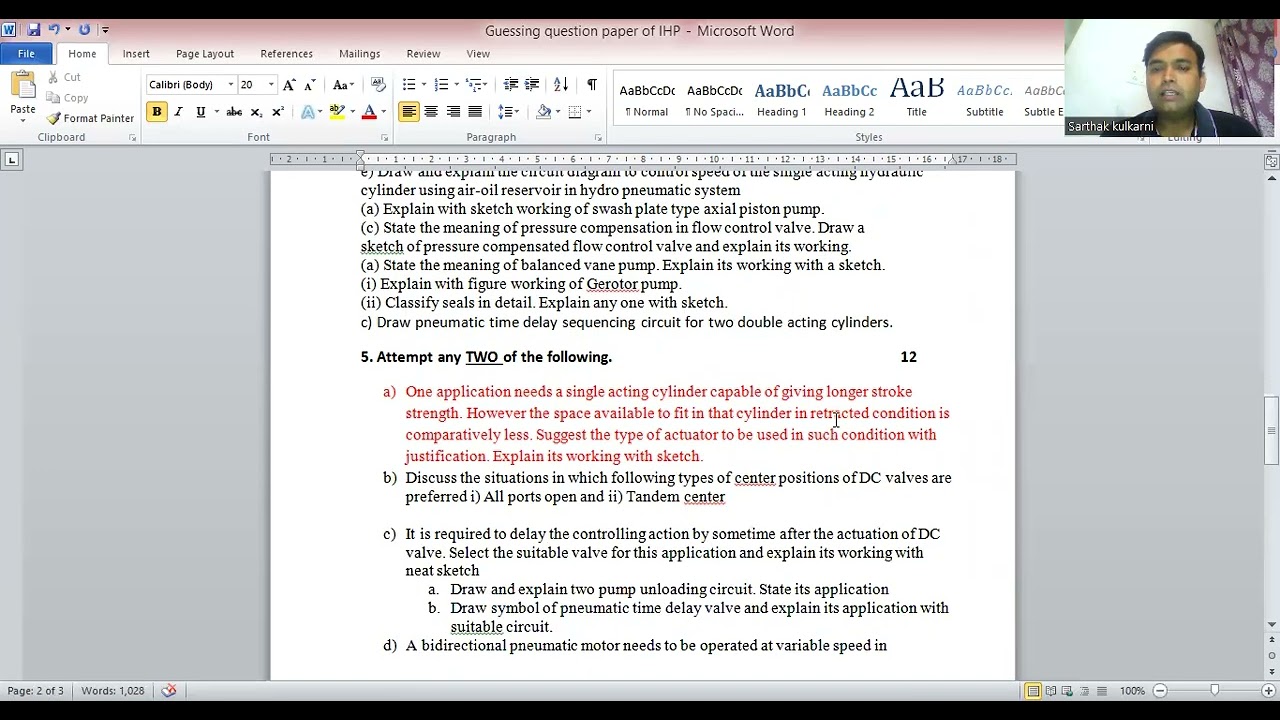Toggle Center alignment
Viewport: 1280px width, 720px height.
pos(431,112)
